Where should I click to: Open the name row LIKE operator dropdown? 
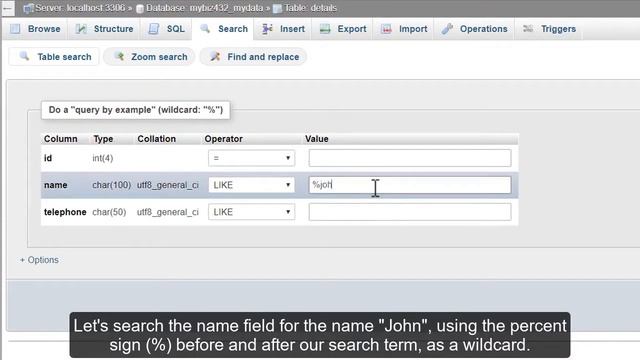point(251,185)
